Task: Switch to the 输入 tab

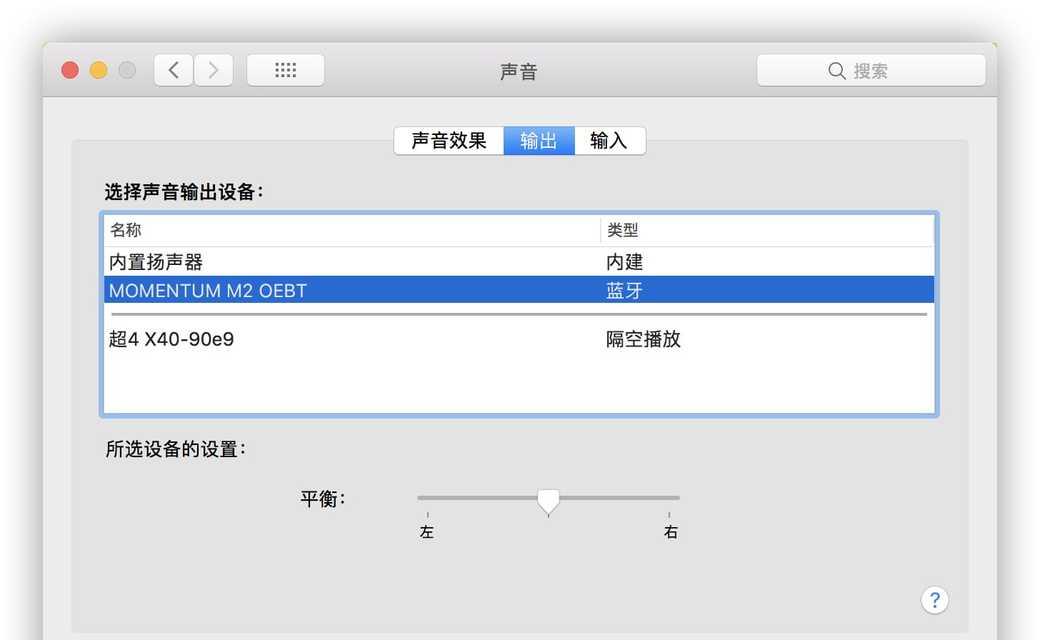Action: pos(609,141)
